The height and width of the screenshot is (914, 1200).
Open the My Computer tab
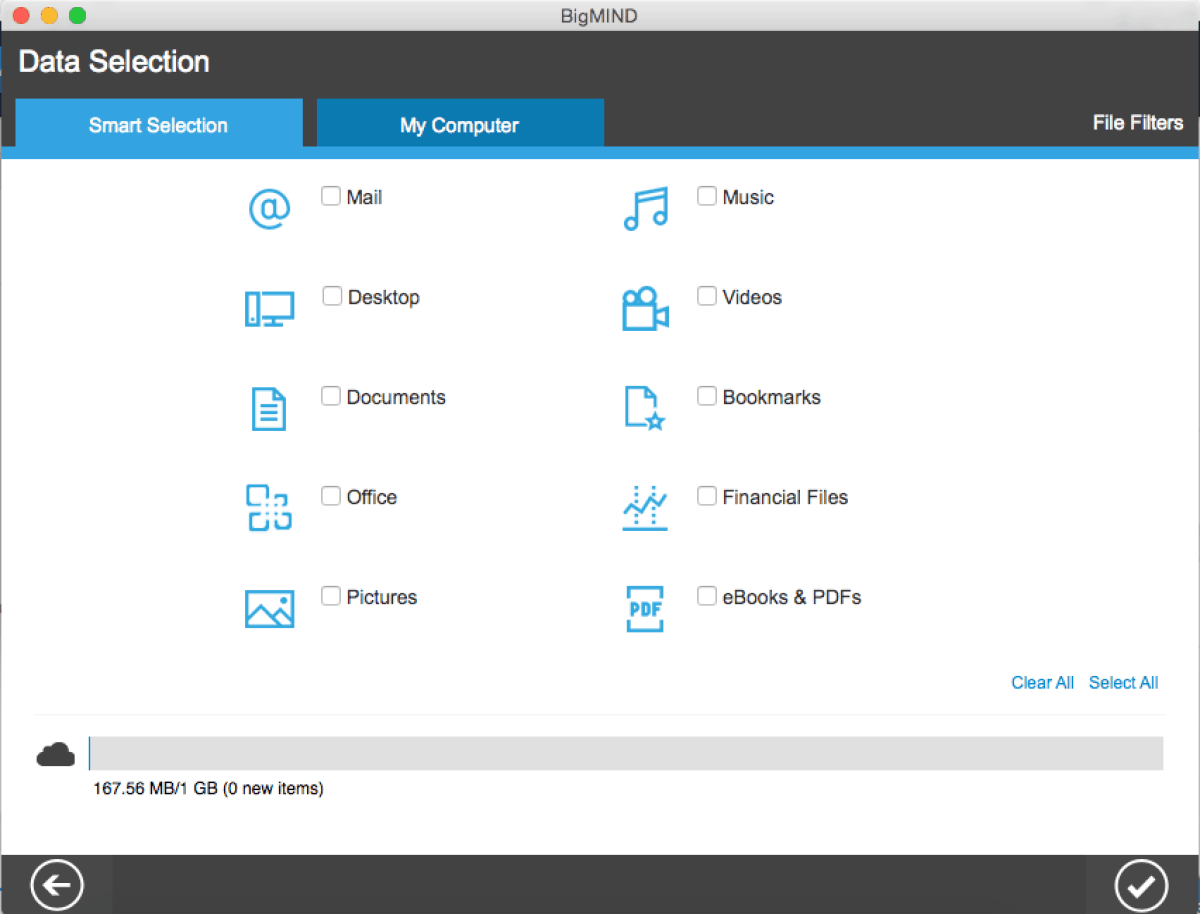click(460, 124)
